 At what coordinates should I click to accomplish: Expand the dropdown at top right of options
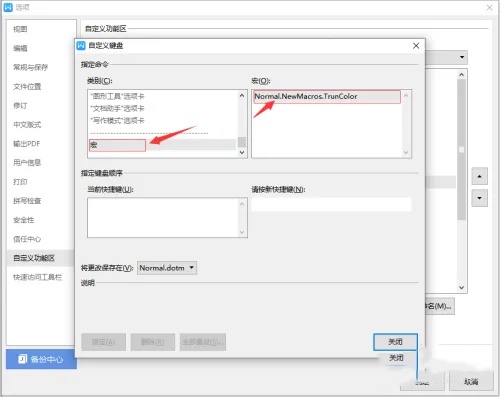(462, 57)
